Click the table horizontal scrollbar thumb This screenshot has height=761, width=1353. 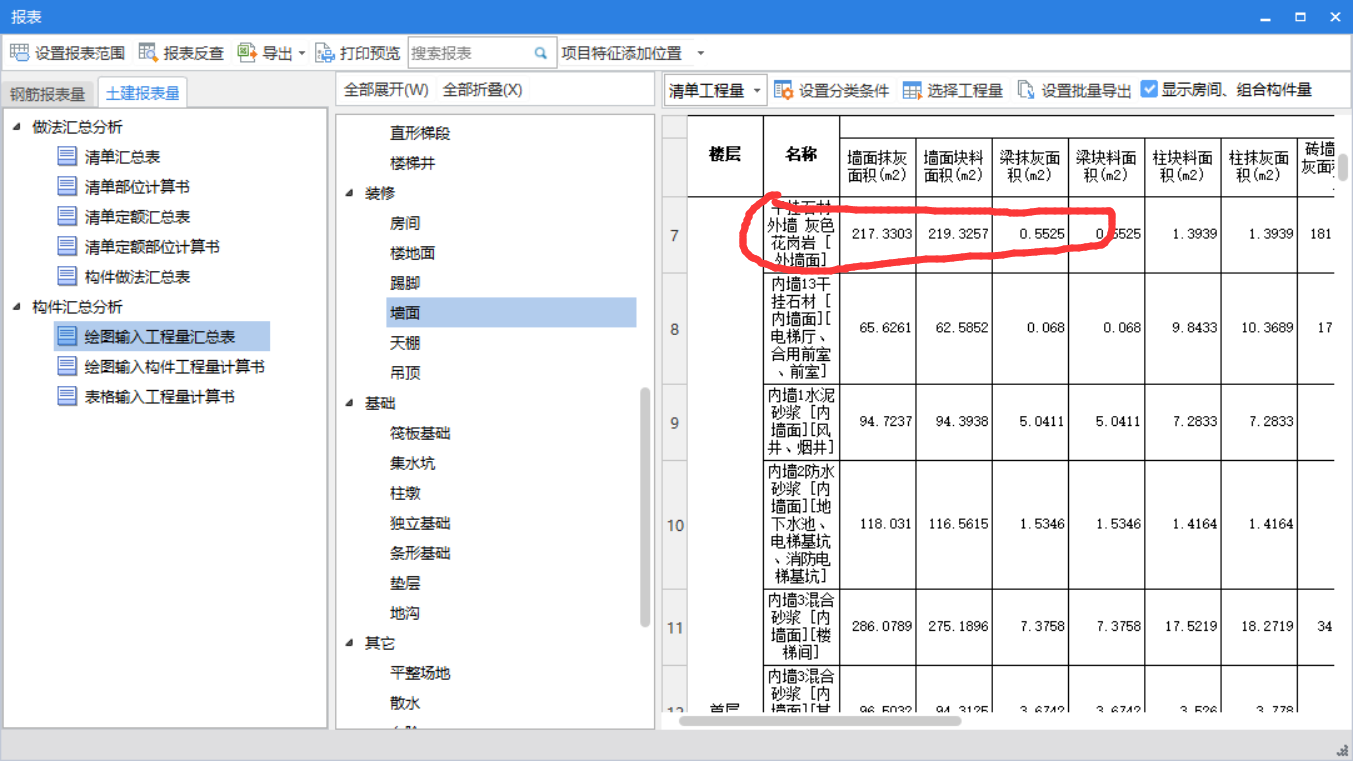tap(820, 720)
